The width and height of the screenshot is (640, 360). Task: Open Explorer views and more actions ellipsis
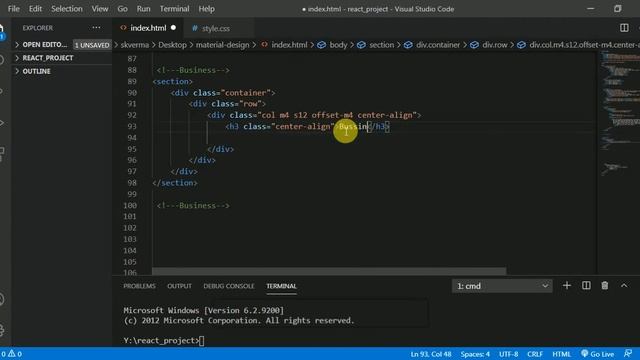pos(96,28)
